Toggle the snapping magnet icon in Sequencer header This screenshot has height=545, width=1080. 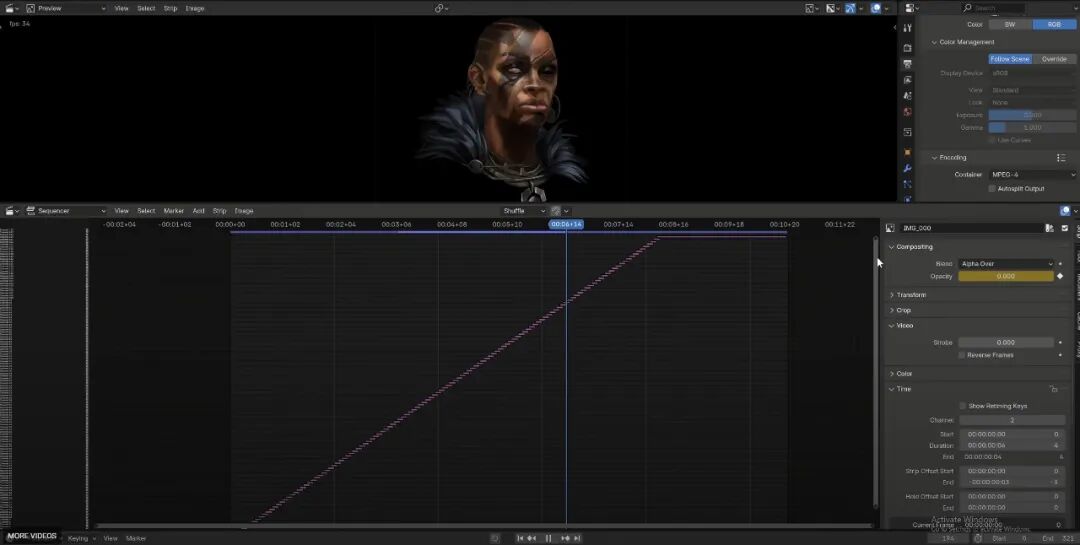[x=556, y=211]
